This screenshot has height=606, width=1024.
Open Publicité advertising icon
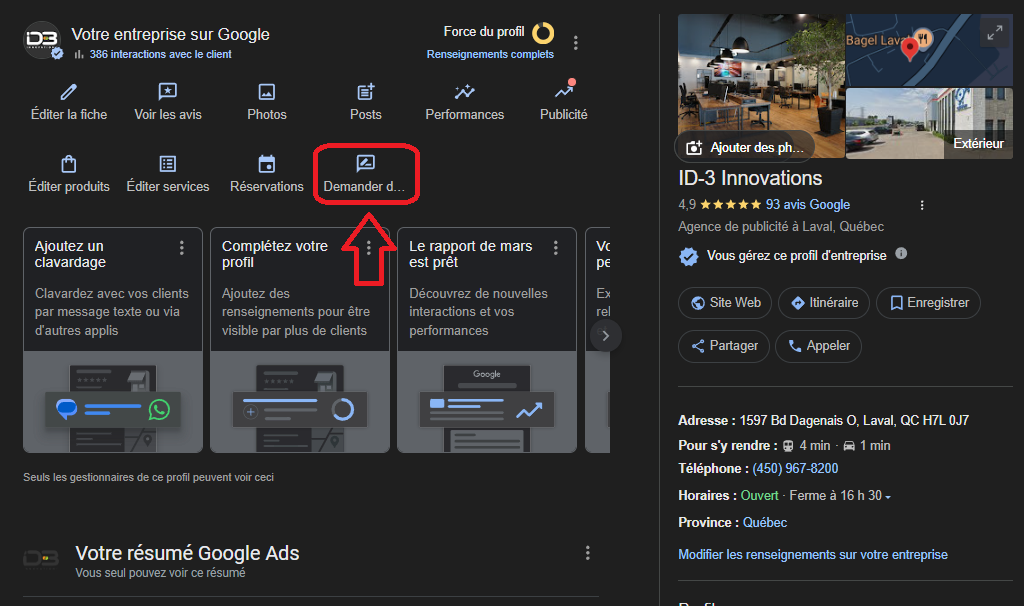(x=564, y=93)
